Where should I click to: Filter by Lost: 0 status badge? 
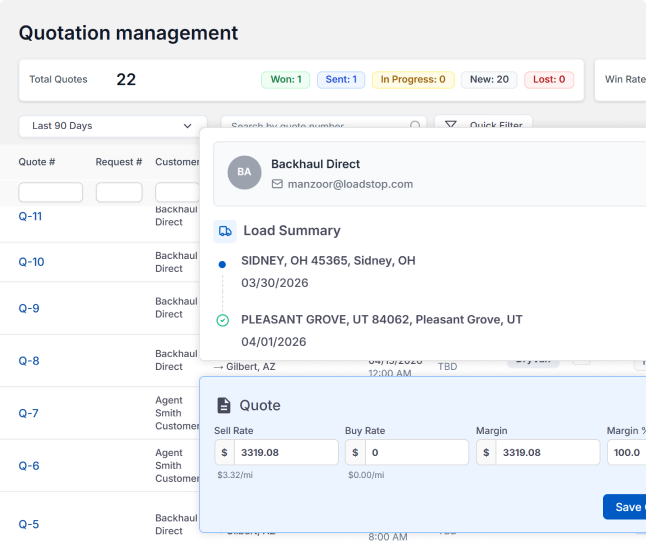(x=549, y=80)
